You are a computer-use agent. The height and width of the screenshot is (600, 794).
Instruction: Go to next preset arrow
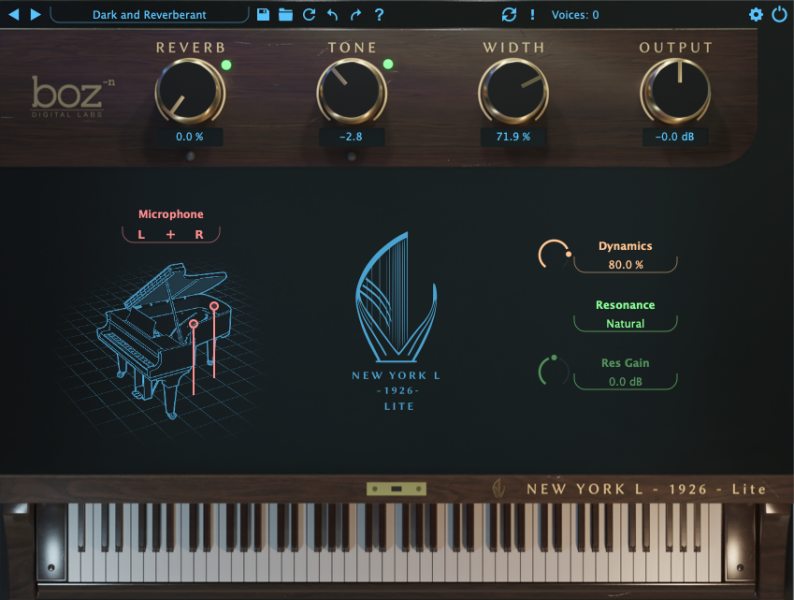35,14
